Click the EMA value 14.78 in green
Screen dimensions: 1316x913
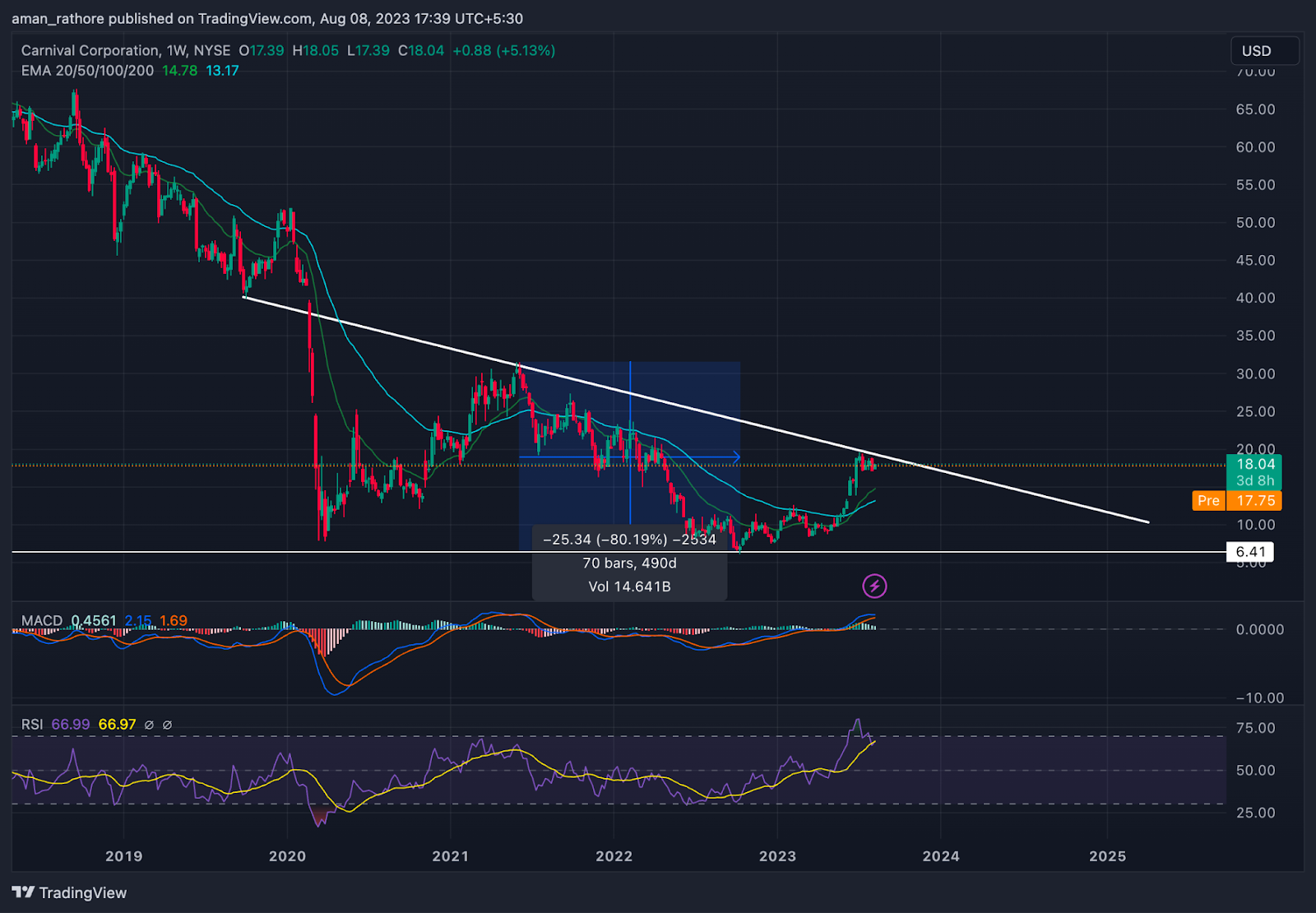point(179,71)
